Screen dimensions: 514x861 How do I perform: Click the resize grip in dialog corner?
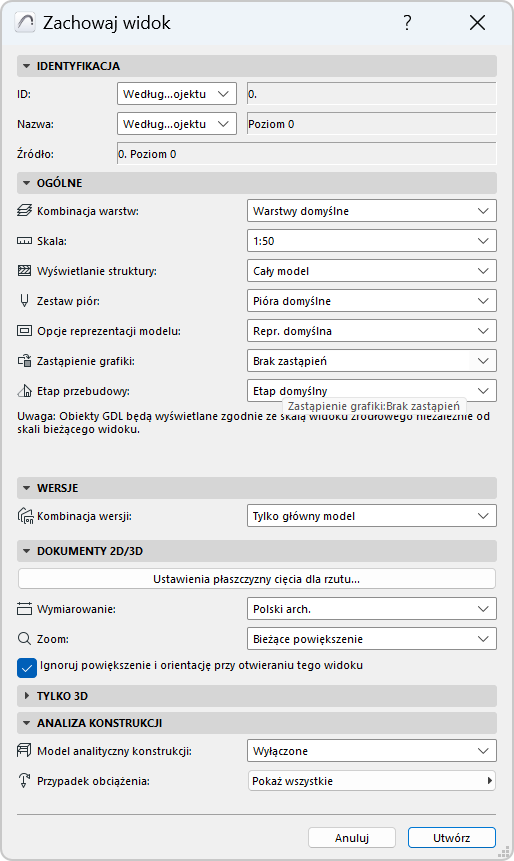[x=503, y=852]
